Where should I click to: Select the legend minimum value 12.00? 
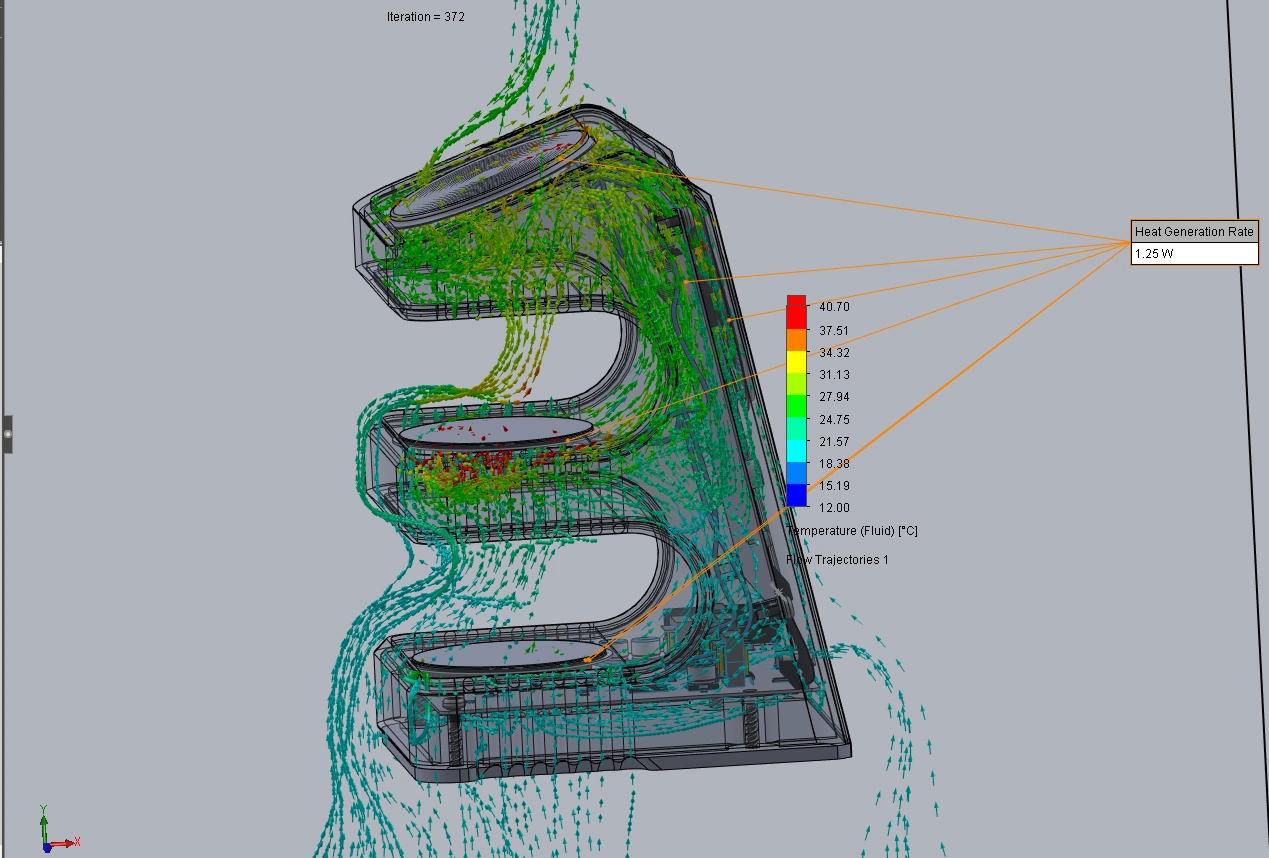pos(835,507)
